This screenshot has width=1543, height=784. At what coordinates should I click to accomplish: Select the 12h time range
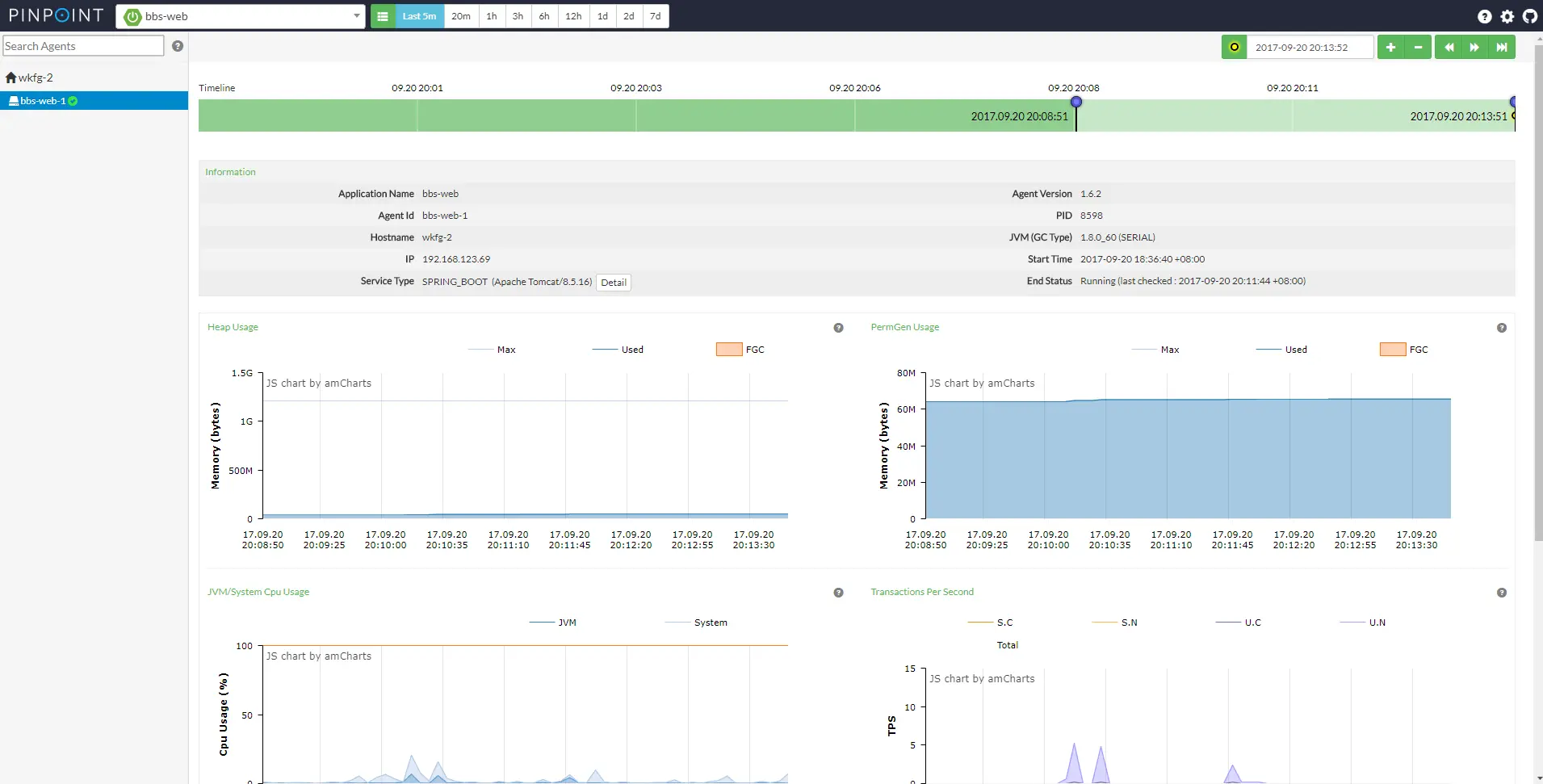click(x=573, y=16)
